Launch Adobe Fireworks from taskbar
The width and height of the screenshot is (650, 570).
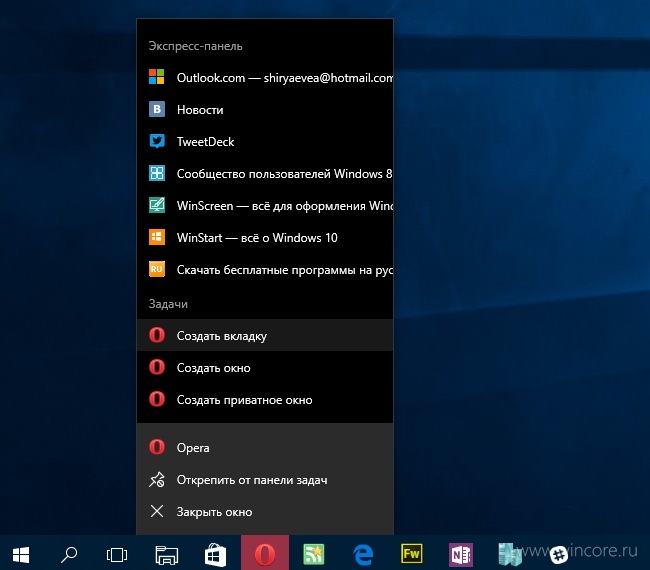tap(412, 554)
